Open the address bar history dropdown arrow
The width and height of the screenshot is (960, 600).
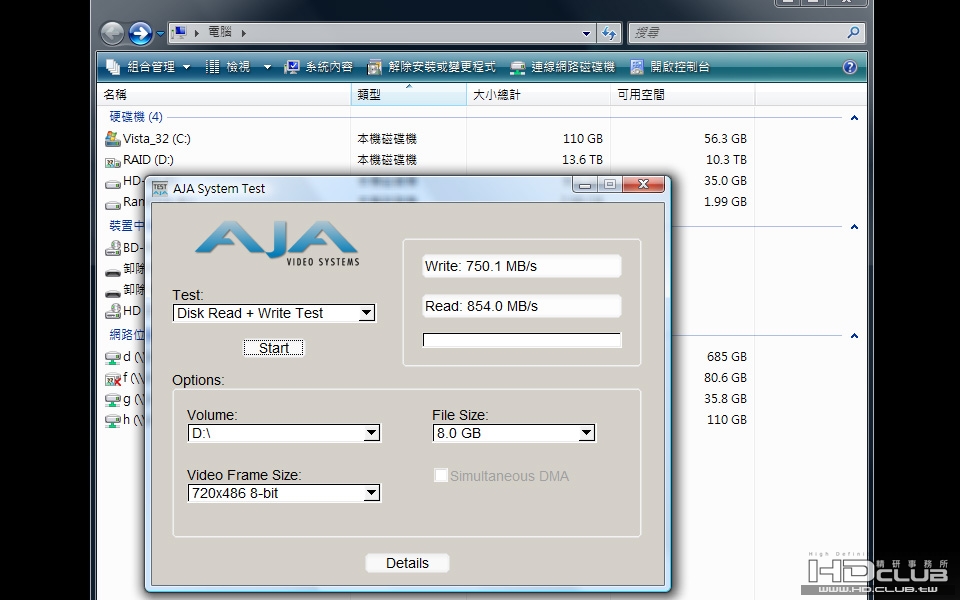pos(586,33)
